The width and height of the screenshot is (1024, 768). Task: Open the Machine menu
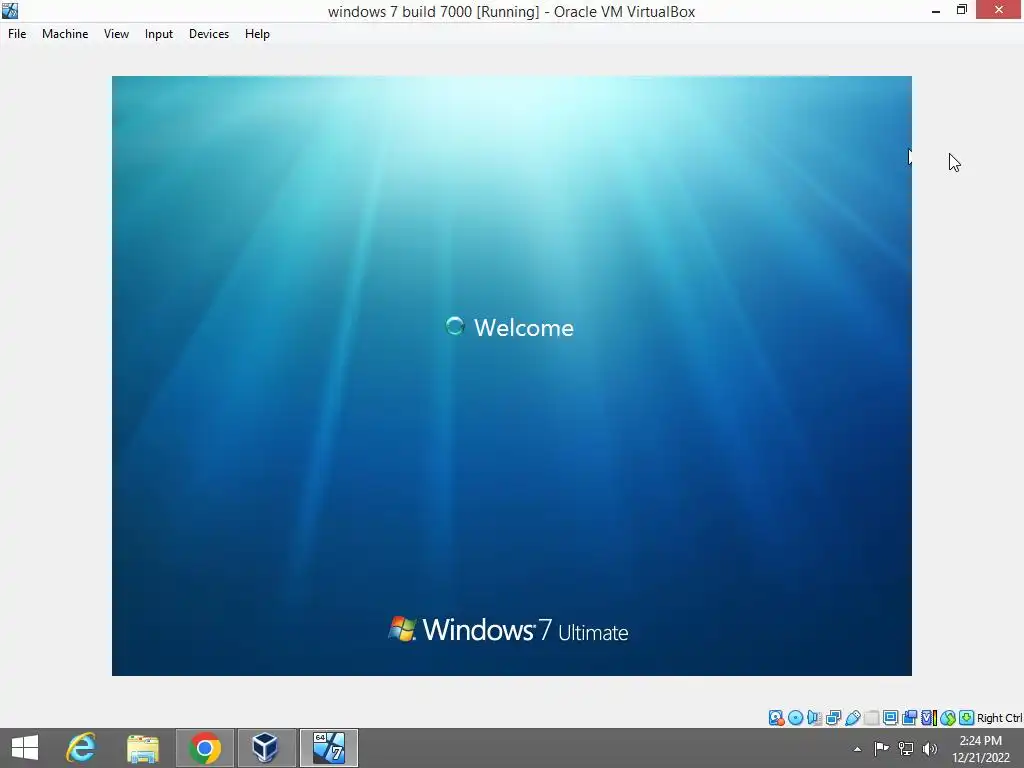click(x=65, y=34)
